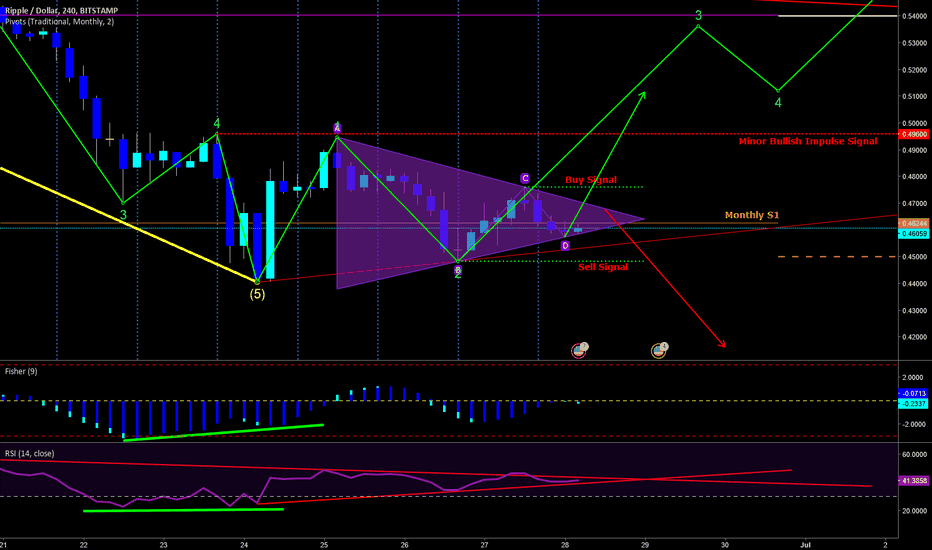
Task: Click the -2.0000 Fisher scale value
Action: [x=913, y=424]
